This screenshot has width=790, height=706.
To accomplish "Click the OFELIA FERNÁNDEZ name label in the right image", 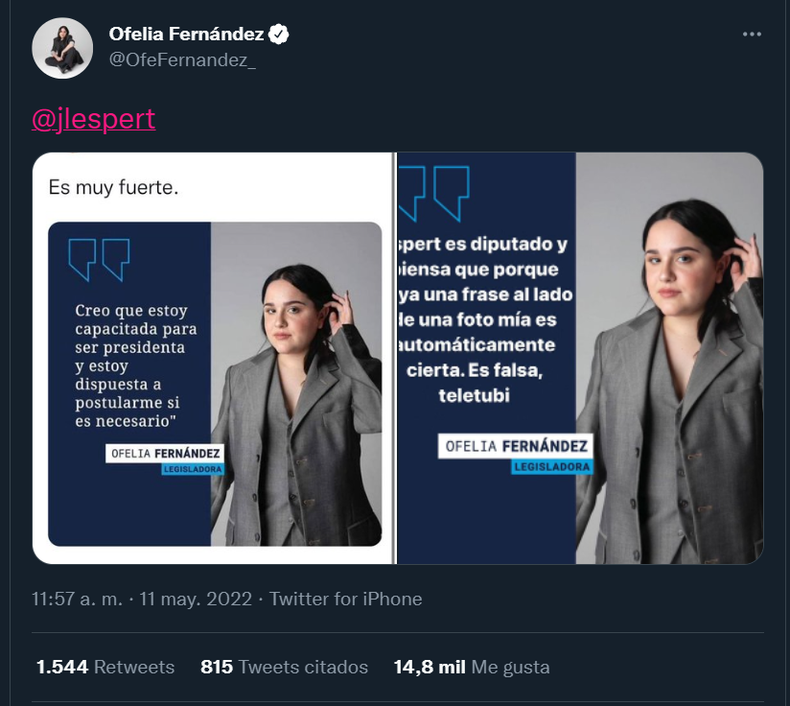I will (x=513, y=446).
